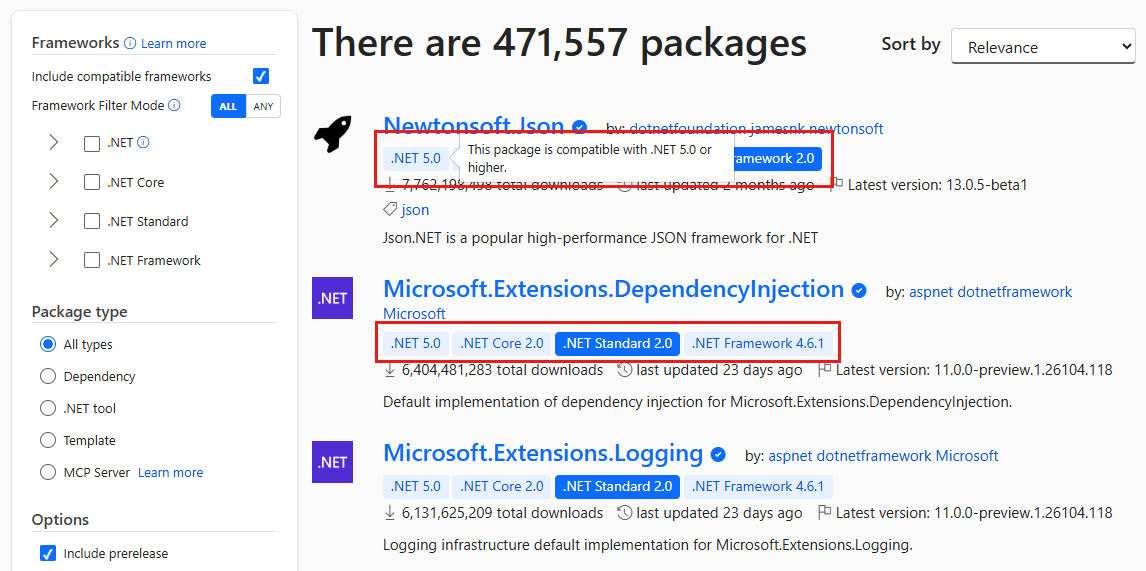Screen dimensions: 1146x571
Task: Uncheck the Include prerelease option
Action: [x=48, y=553]
